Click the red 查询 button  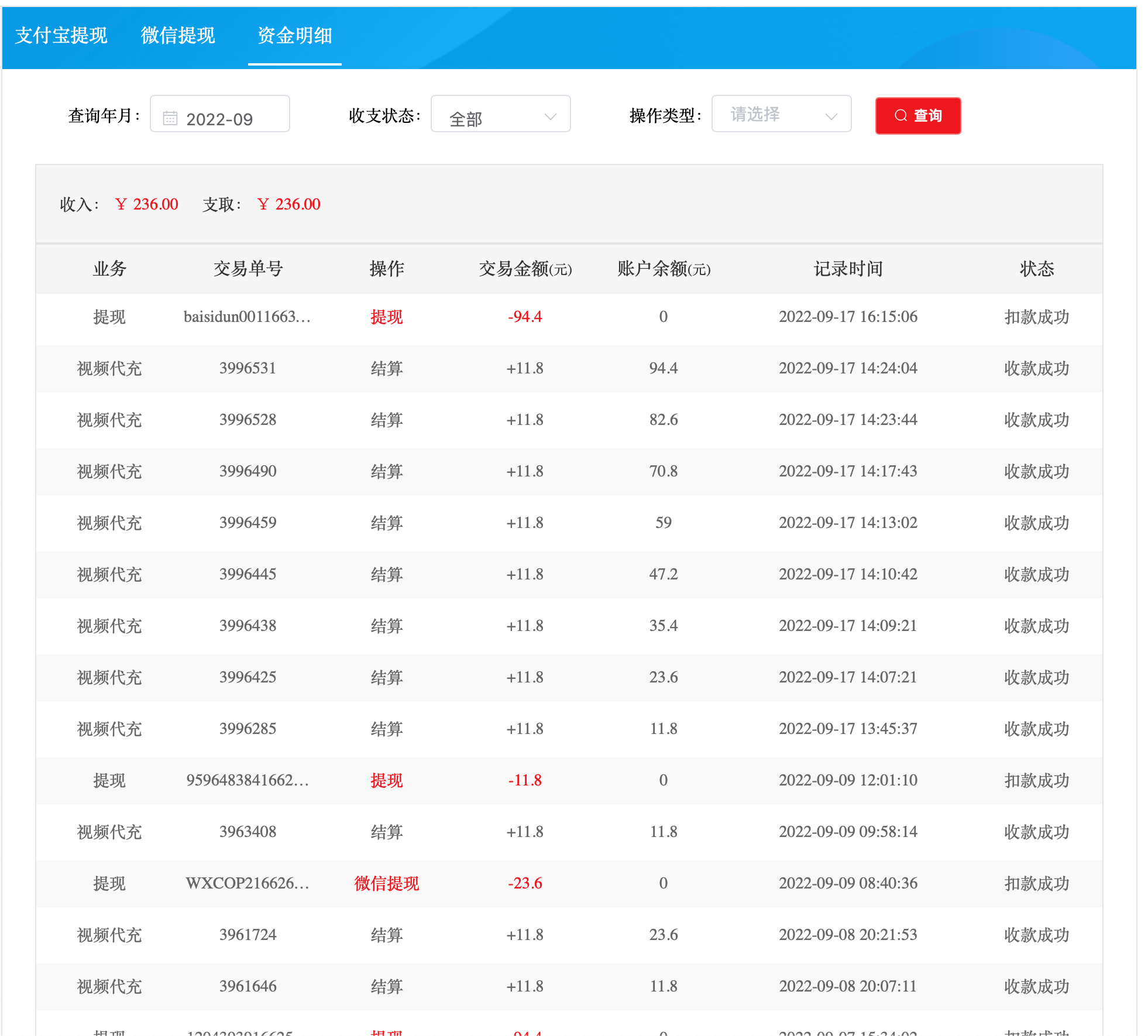[918, 116]
